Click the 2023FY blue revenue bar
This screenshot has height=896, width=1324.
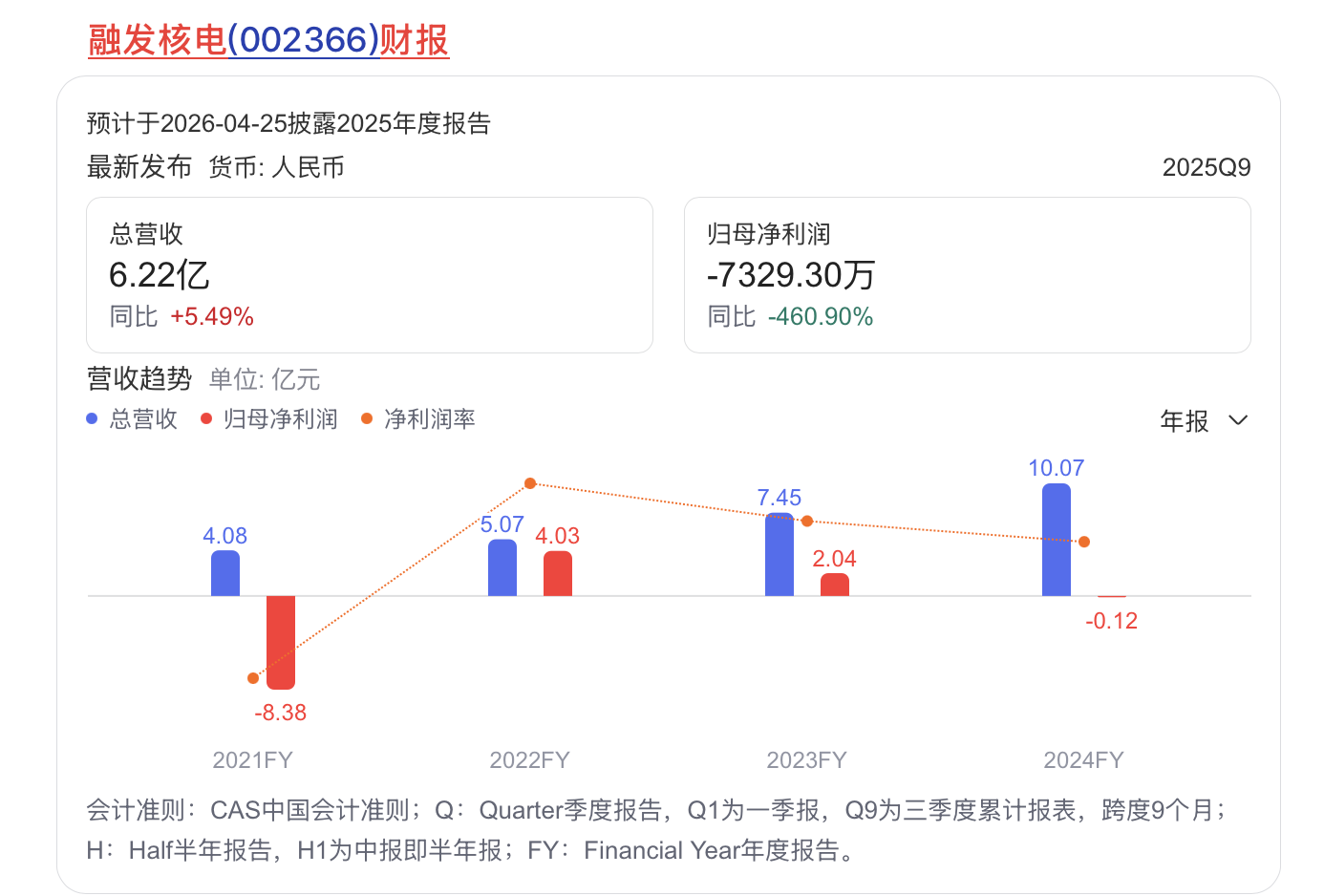pos(779,555)
